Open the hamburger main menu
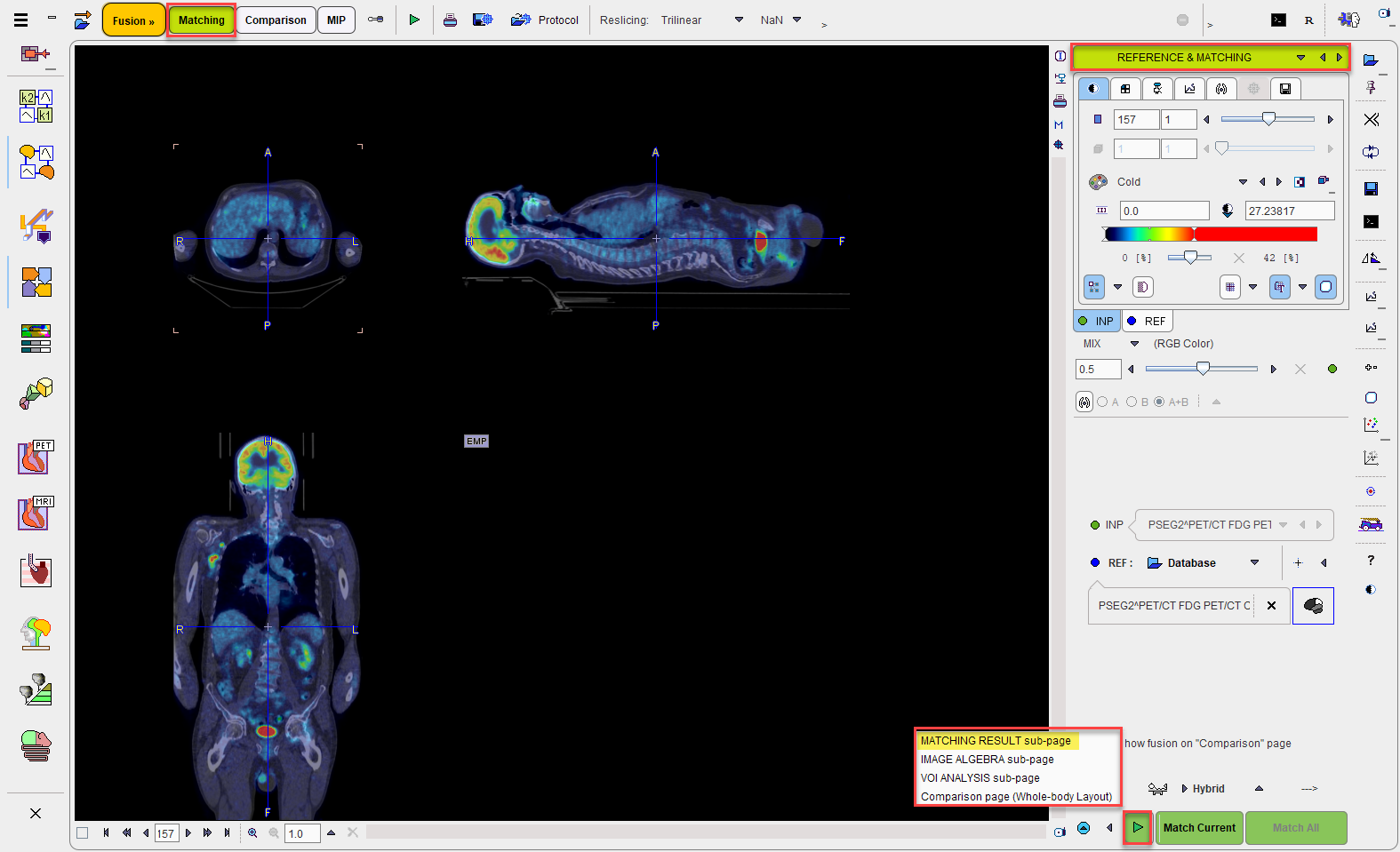Viewport: 1400px width, 852px height. (x=20, y=20)
